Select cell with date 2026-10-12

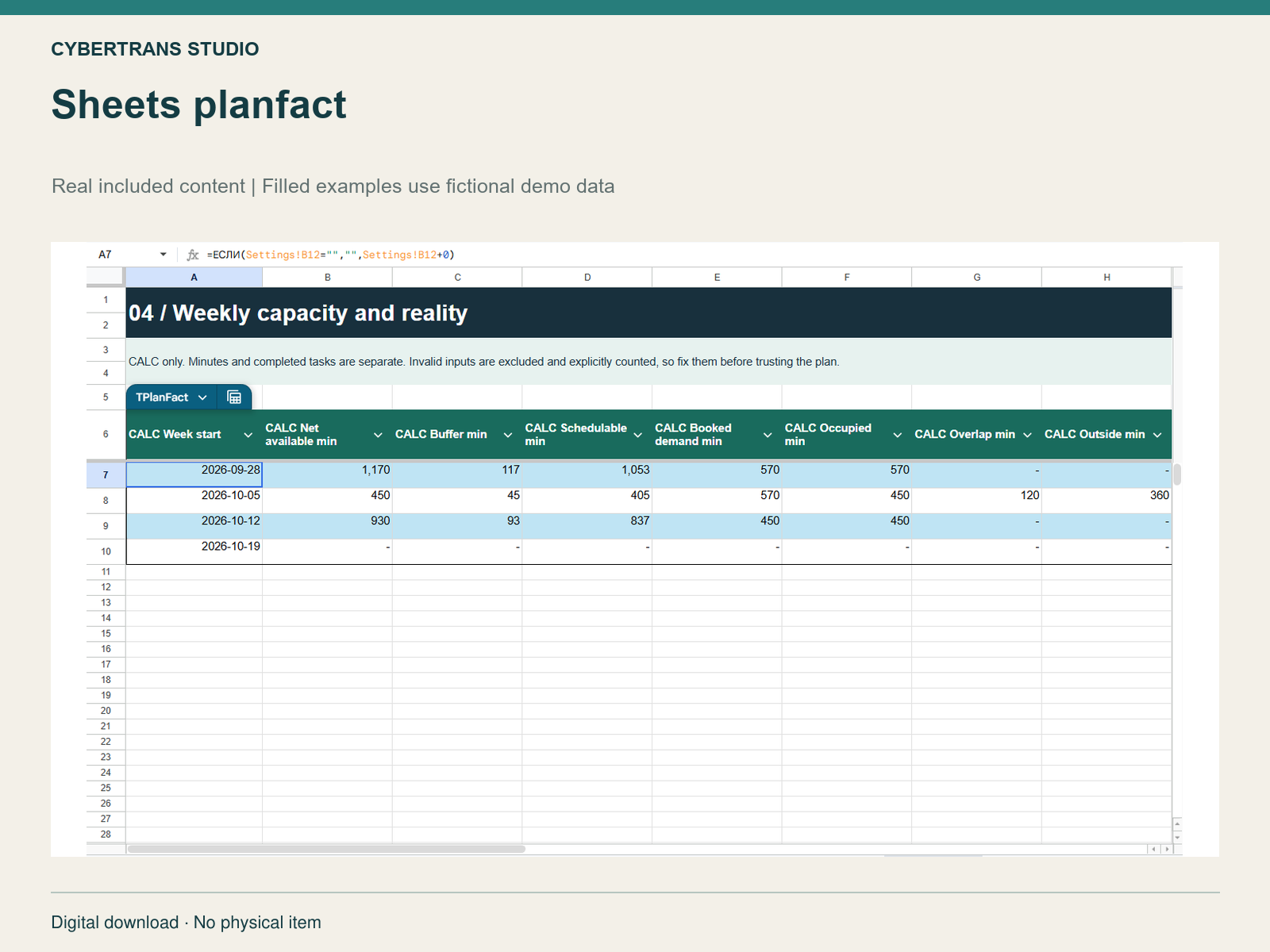point(194,526)
